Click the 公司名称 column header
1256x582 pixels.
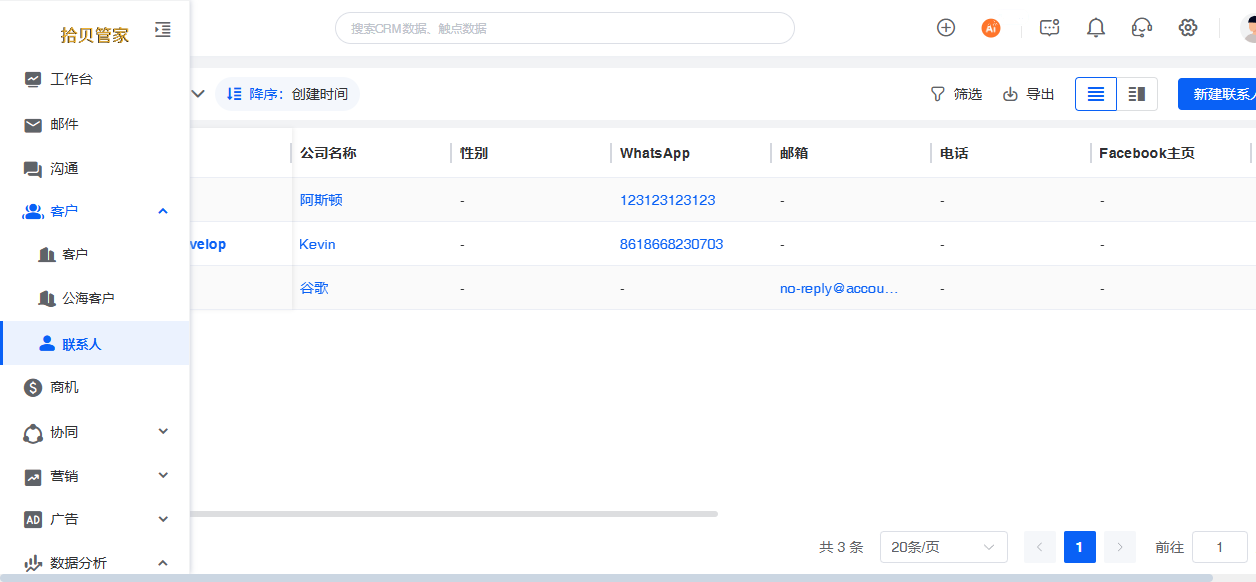click(328, 153)
